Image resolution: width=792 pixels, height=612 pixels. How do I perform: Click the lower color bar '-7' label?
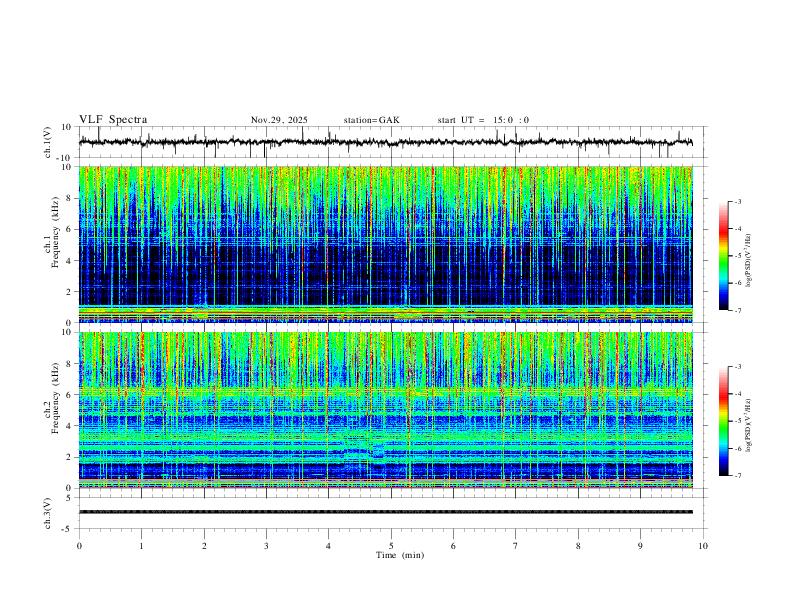tap(737, 475)
